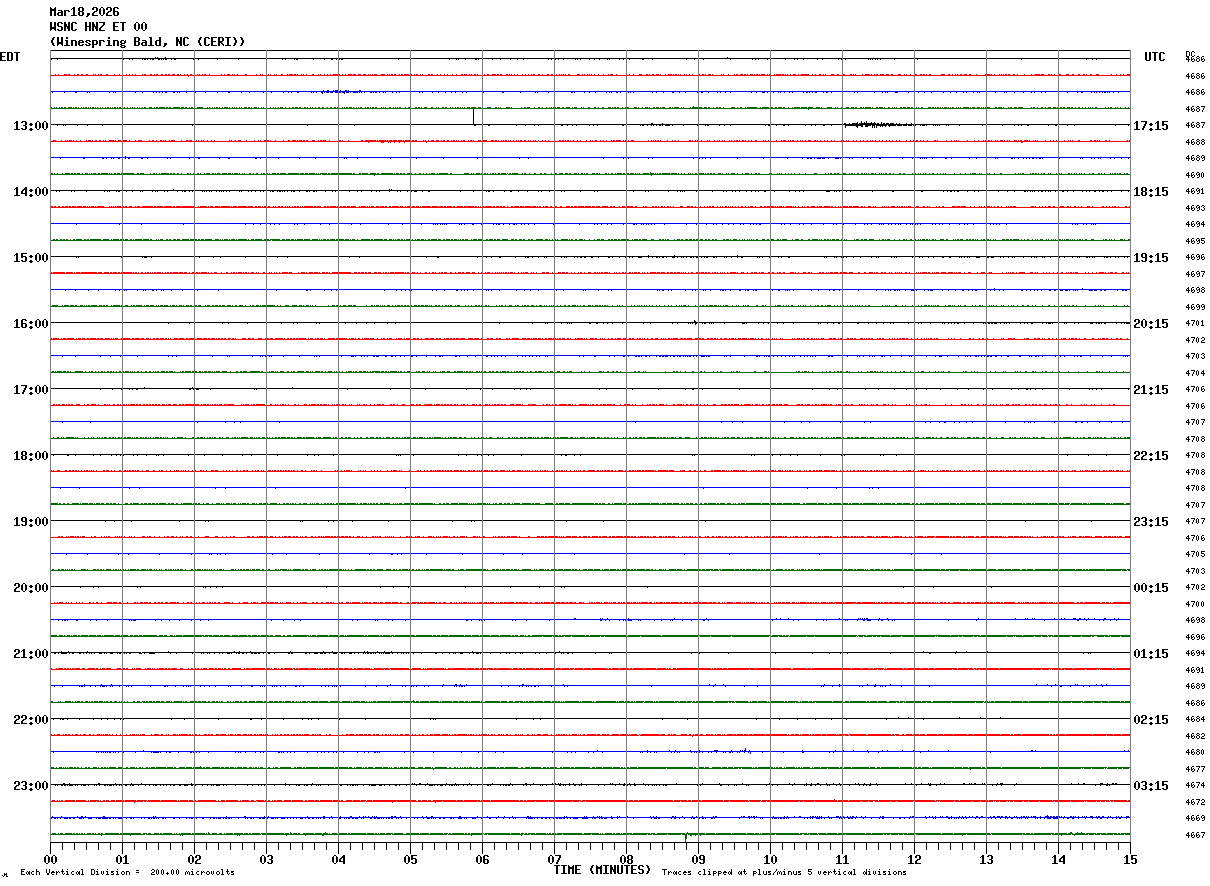Click the 01:15 UTC row label
This screenshot has width=1210, height=886.
pyautogui.click(x=1151, y=654)
